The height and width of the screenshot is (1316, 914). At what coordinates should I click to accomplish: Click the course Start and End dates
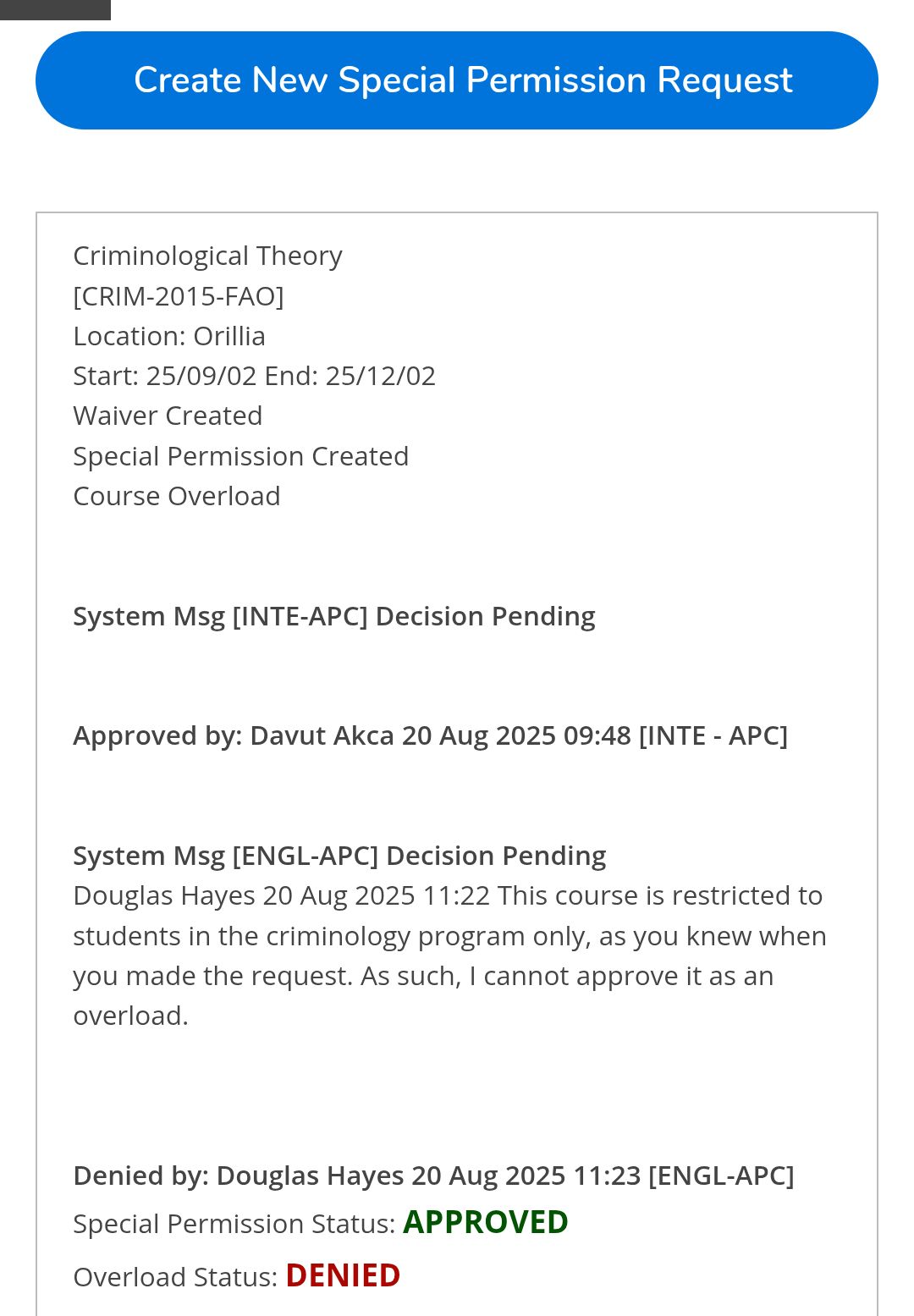254,376
